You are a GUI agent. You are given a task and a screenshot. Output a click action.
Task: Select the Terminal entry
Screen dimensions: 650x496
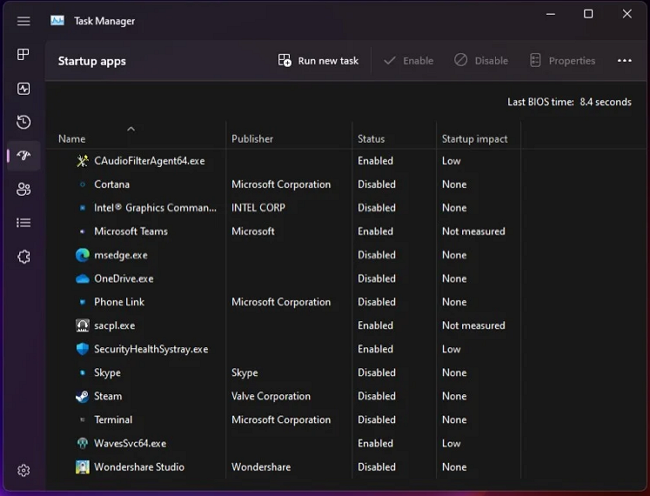pos(113,420)
